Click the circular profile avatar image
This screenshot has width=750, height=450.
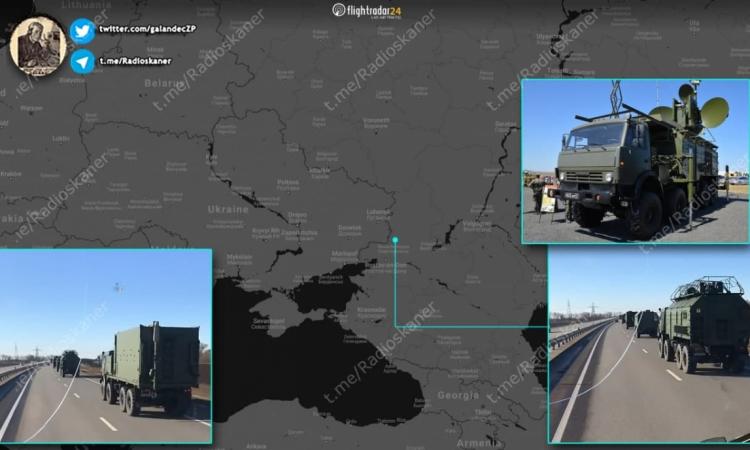coord(38,46)
